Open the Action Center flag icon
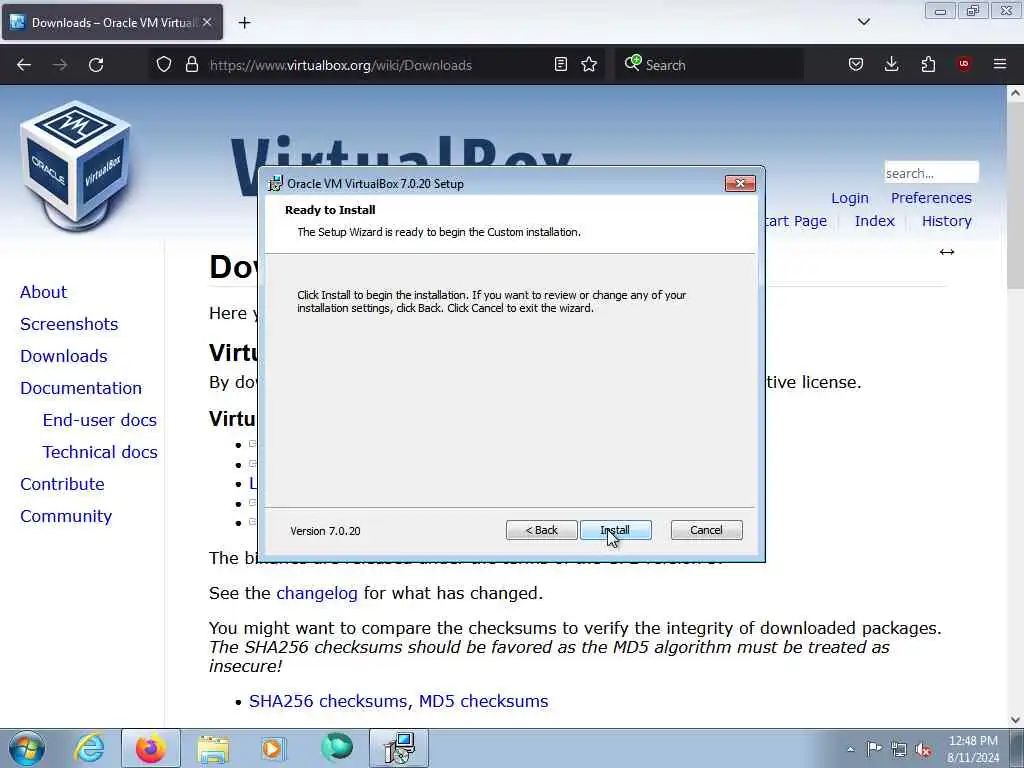This screenshot has height=768, width=1024. pos(874,748)
